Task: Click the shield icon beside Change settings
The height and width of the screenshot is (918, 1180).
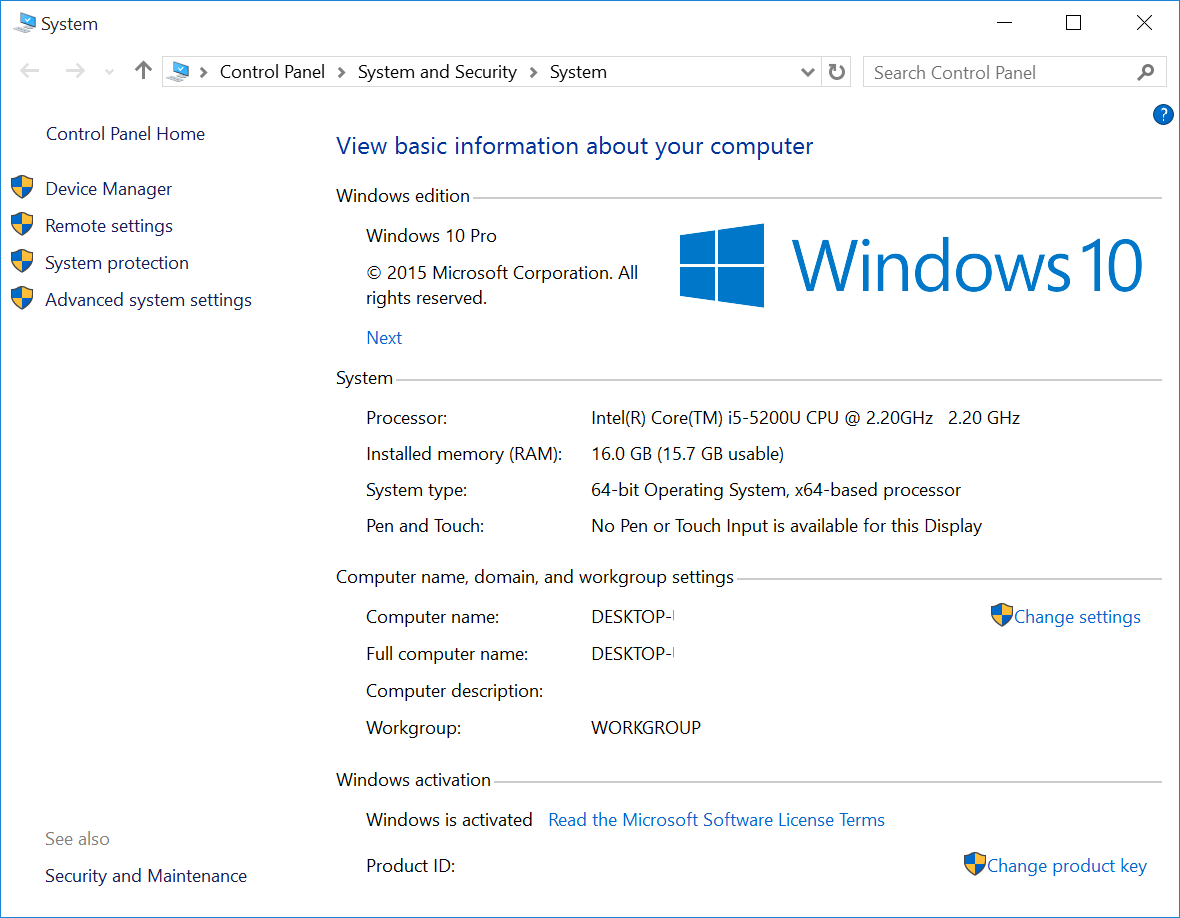Action: click(x=1002, y=615)
